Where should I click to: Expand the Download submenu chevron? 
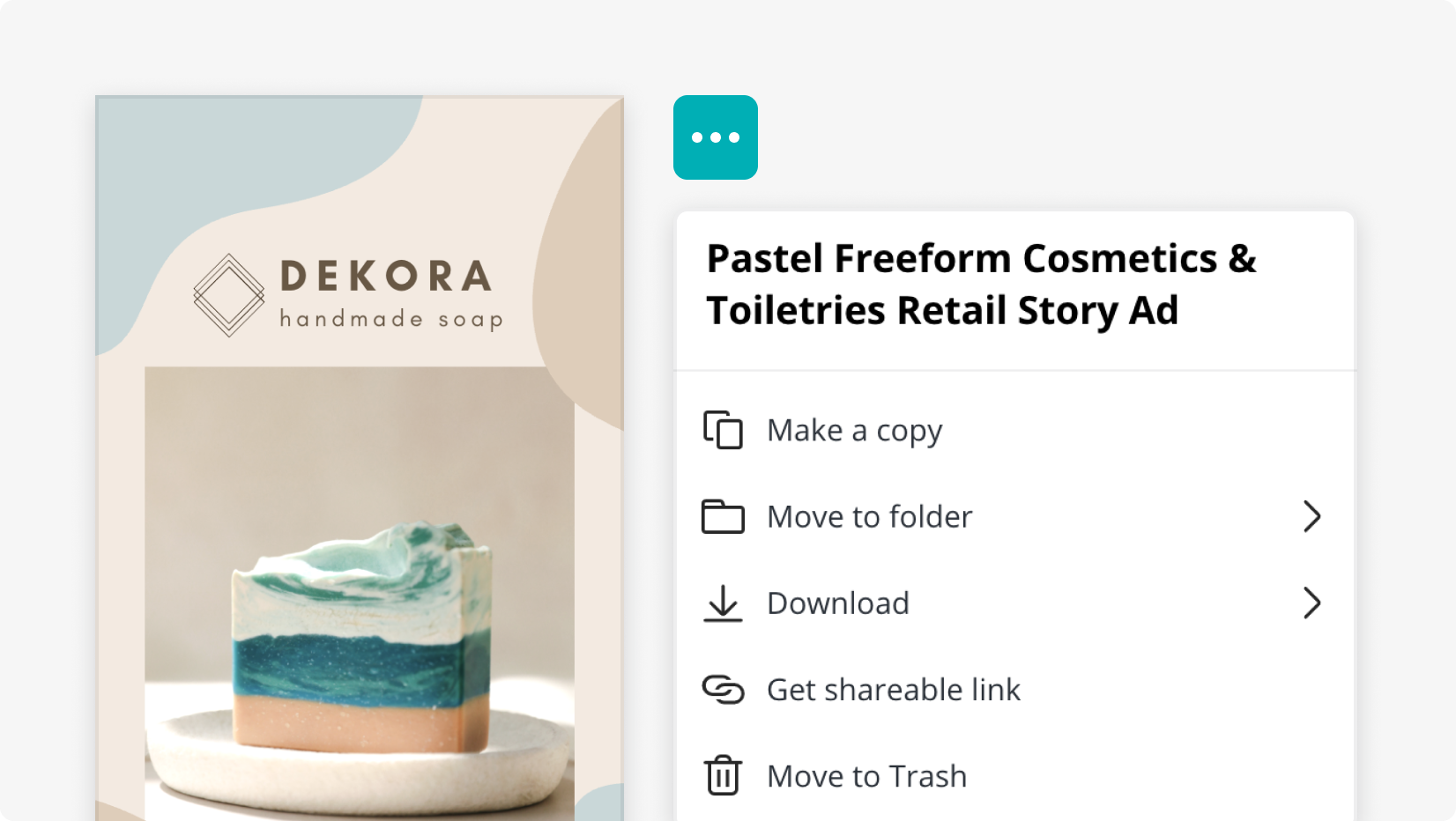[x=1313, y=603]
